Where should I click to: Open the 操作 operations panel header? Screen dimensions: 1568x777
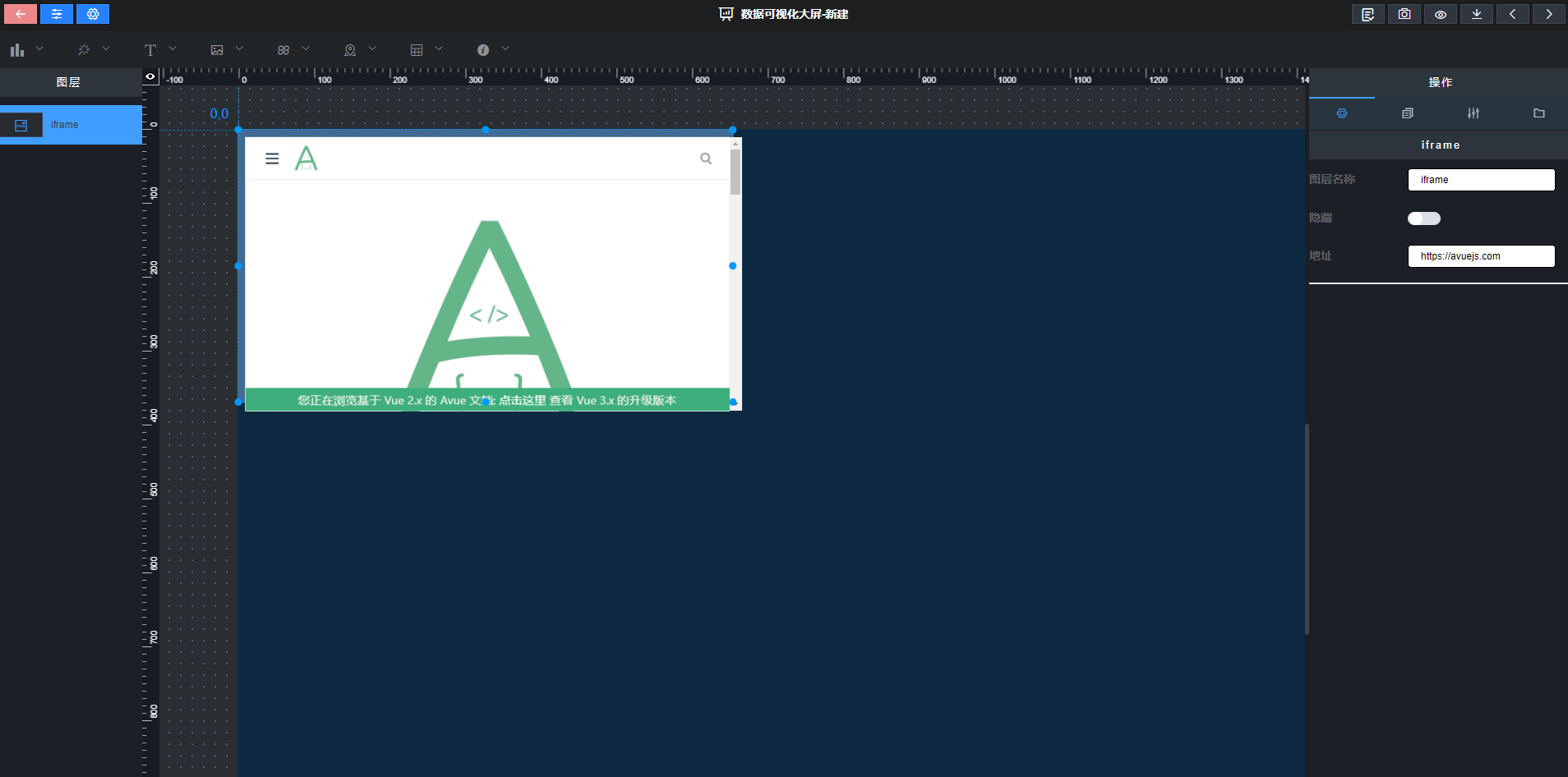(1440, 82)
